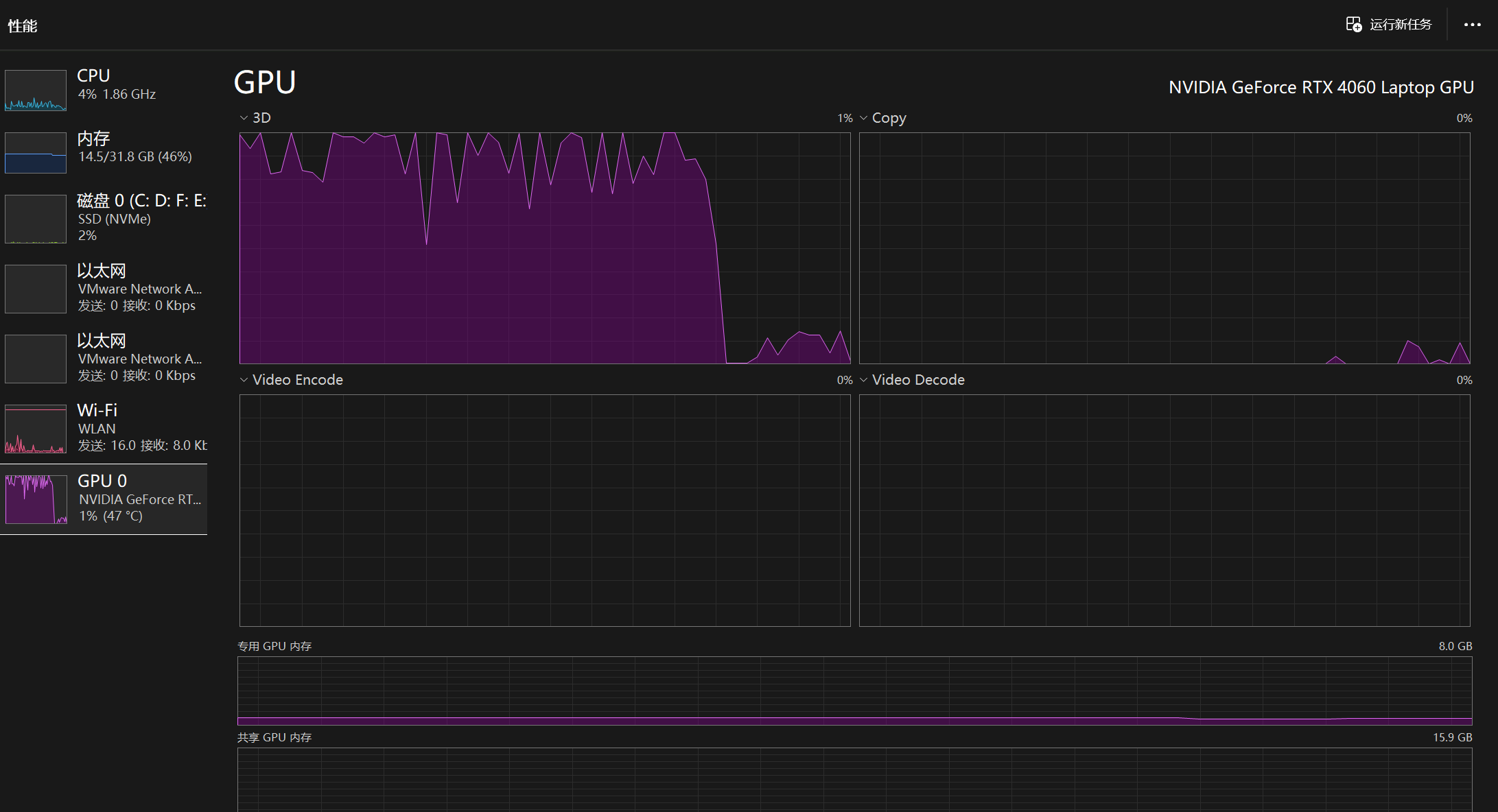
Task: Open the Video Decode engine dropdown
Action: (x=864, y=380)
